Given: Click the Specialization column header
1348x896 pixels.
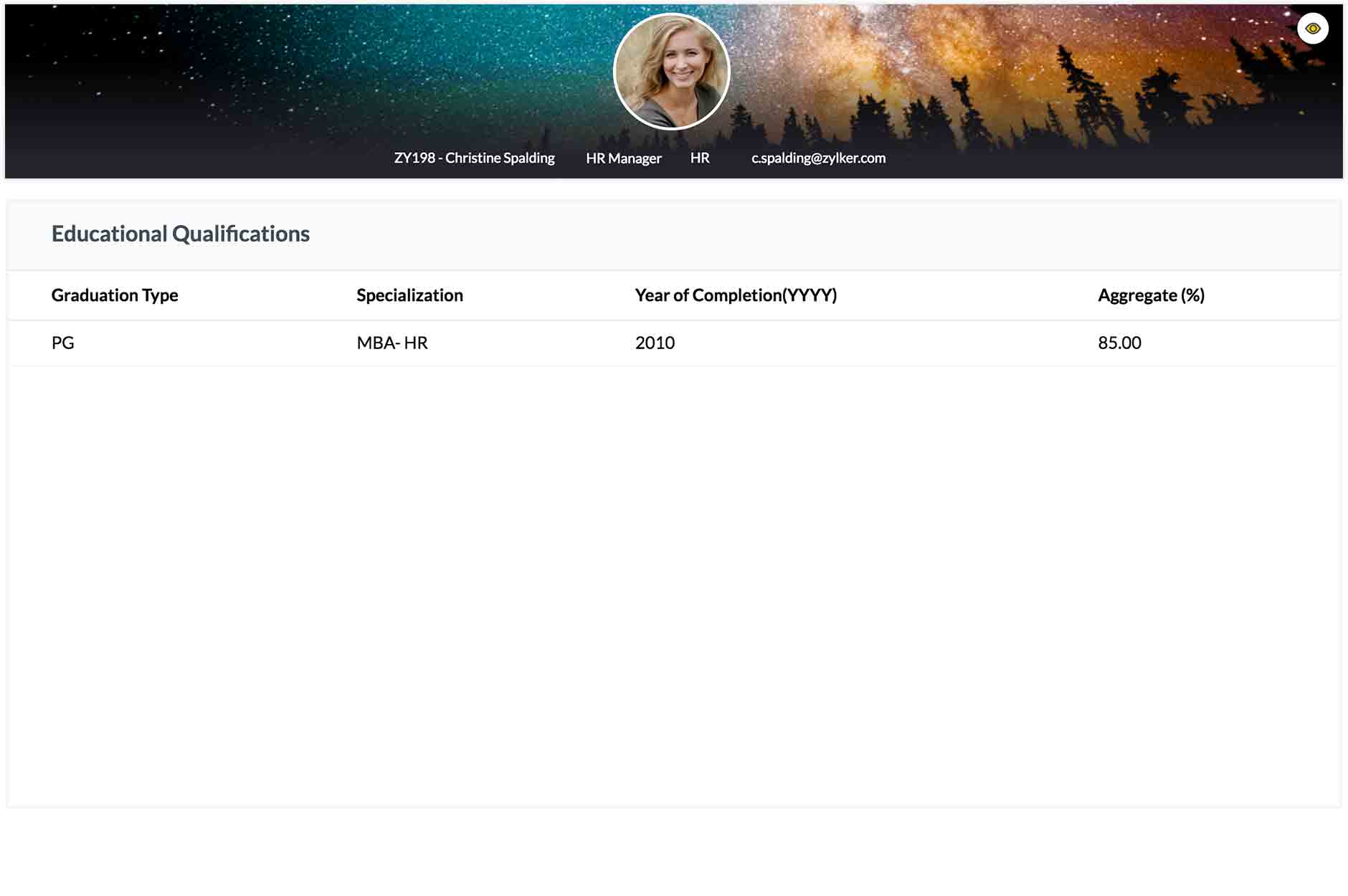Looking at the screenshot, I should [x=409, y=295].
